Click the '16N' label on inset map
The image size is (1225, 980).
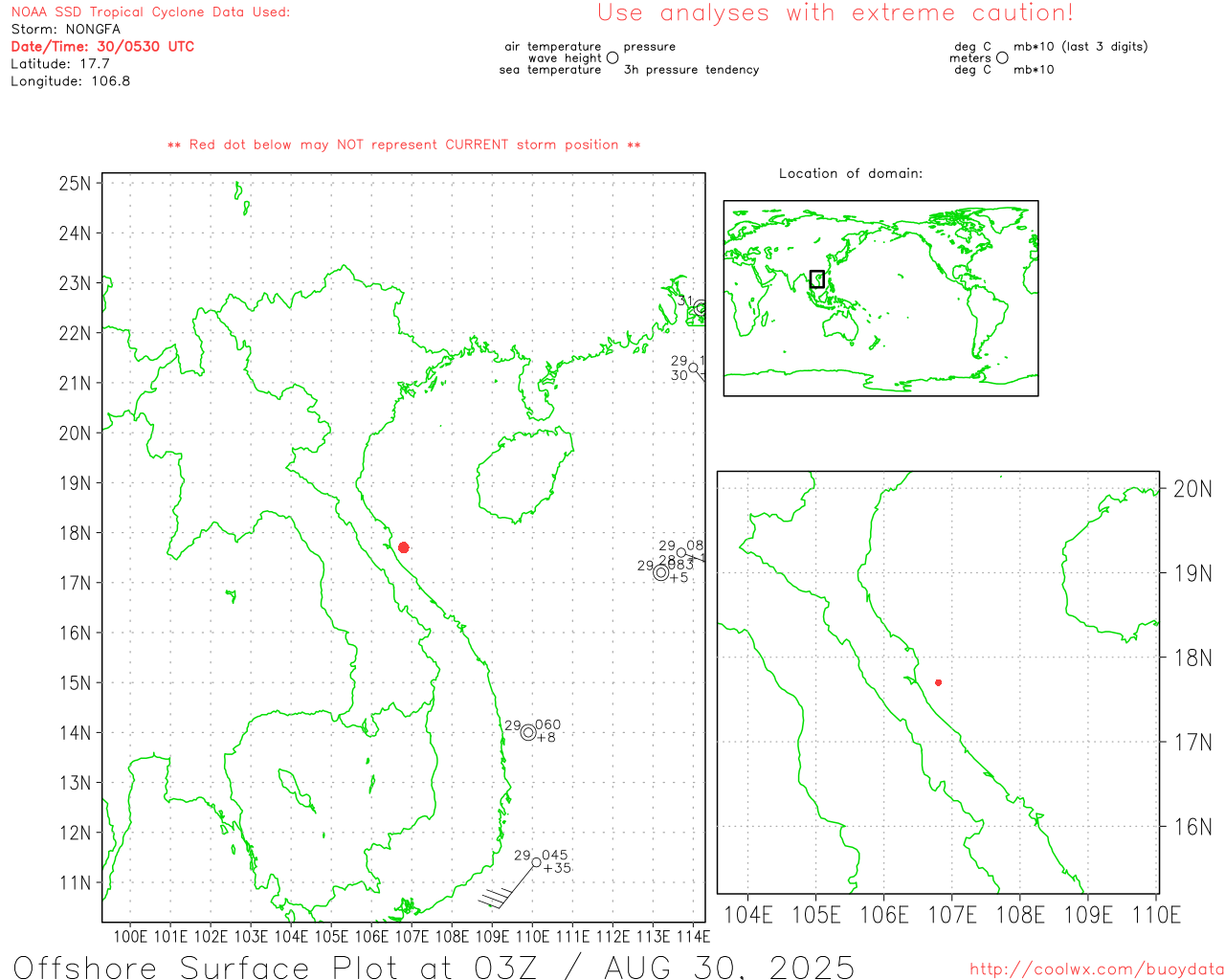tap(1192, 827)
